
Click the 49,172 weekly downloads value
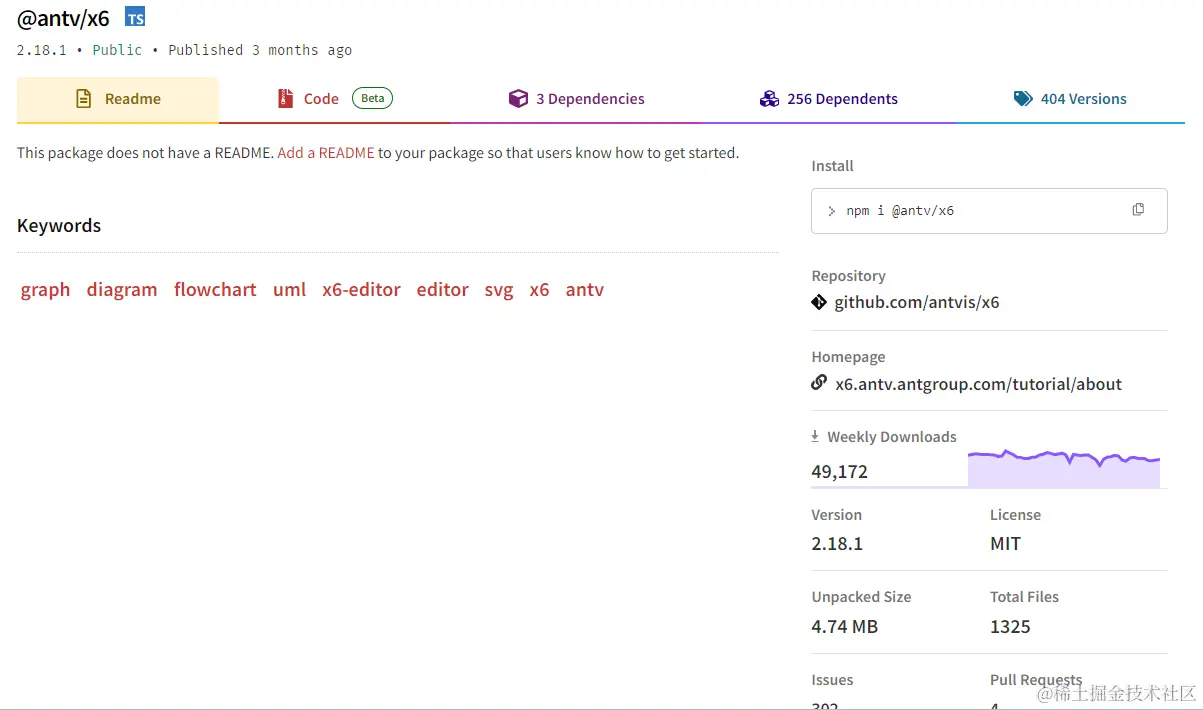pos(840,472)
